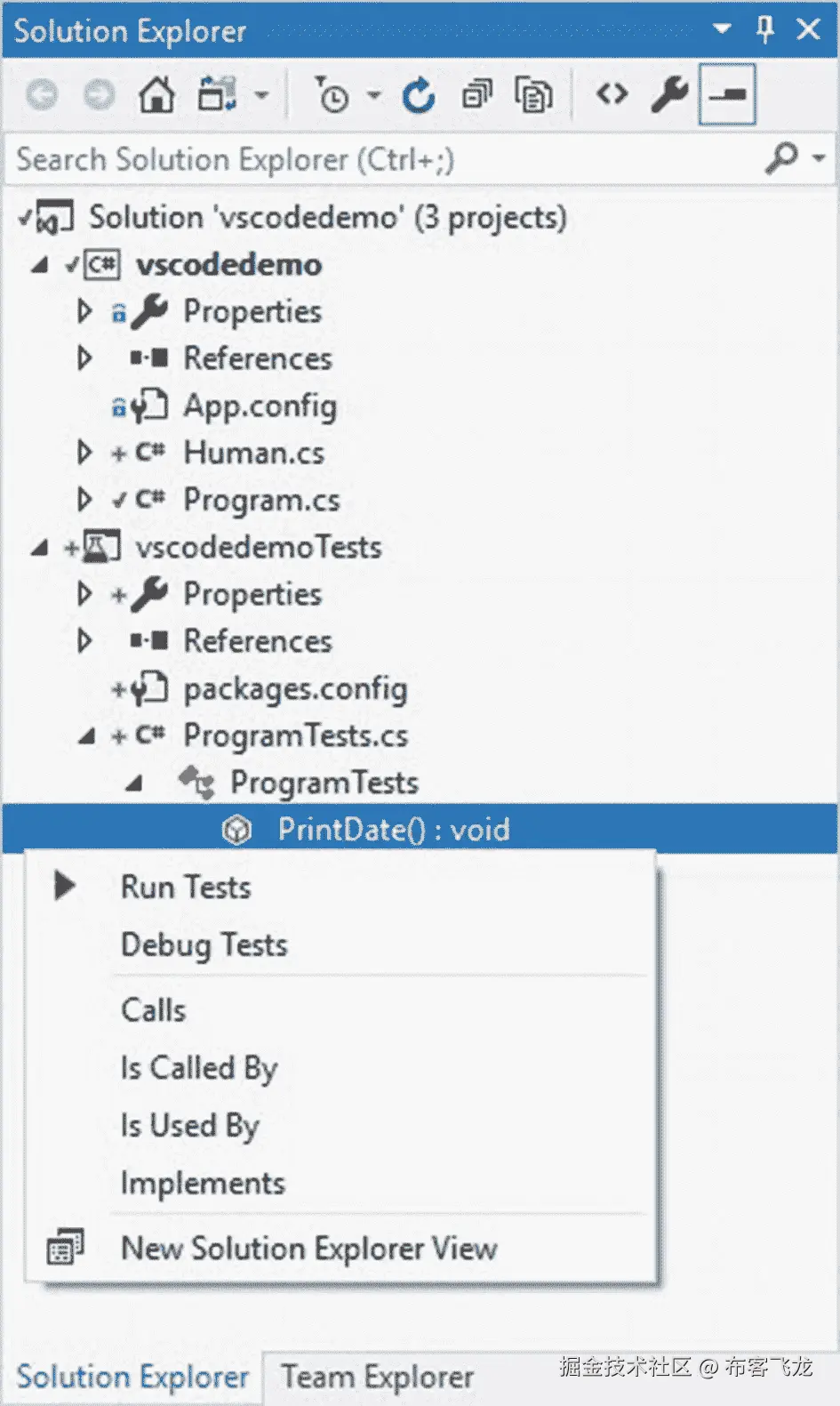This screenshot has width=840, height=1406.
Task: Select Is Called By menu entry
Action: coord(199,1068)
